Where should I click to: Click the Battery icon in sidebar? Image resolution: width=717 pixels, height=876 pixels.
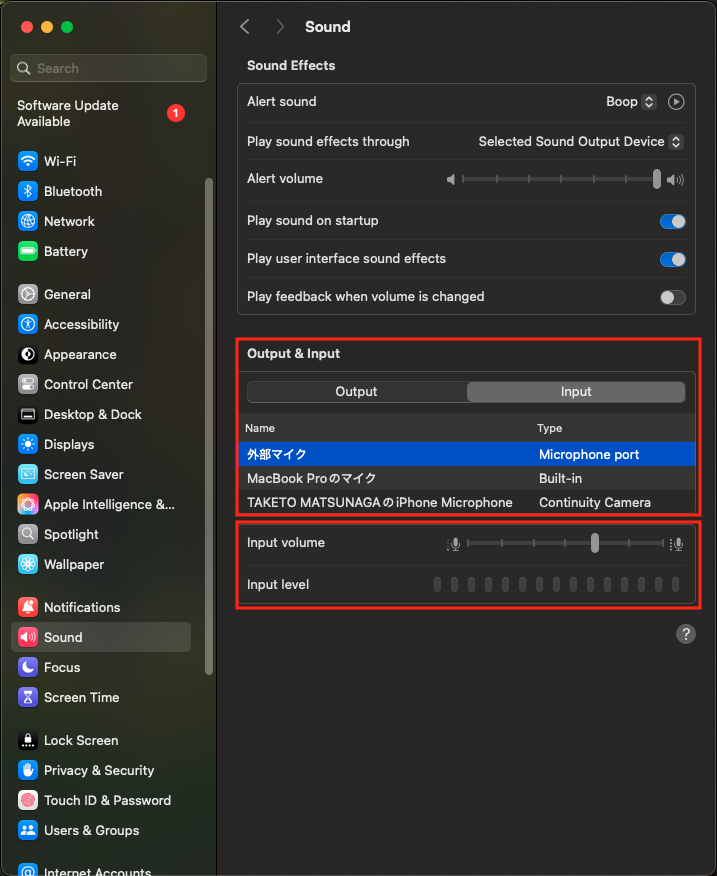tap(28, 251)
